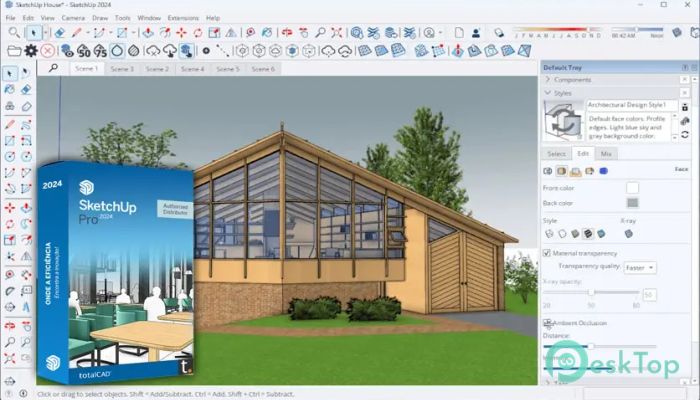Open the Select tab in Styles
Image resolution: width=700 pixels, height=400 pixels.
(x=556, y=154)
